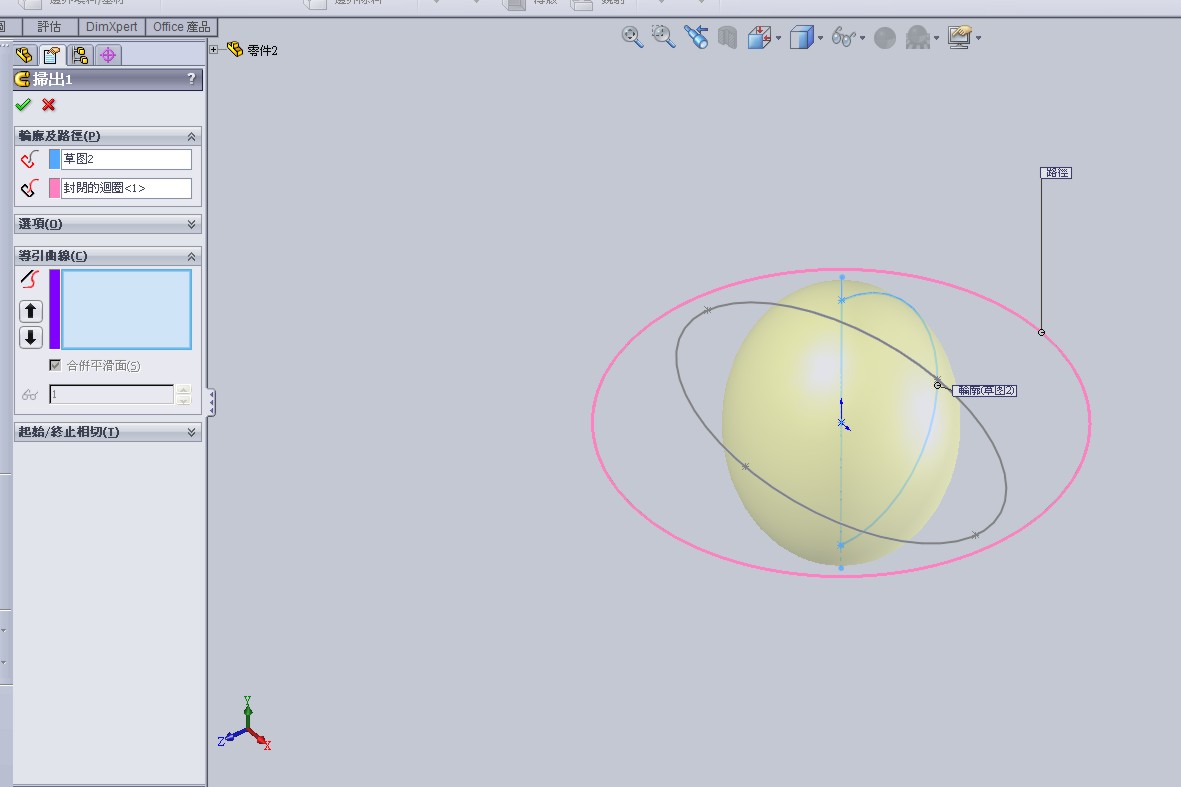Click 路徑 callout label
Viewport: 1181px width, 787px height.
(x=1056, y=173)
